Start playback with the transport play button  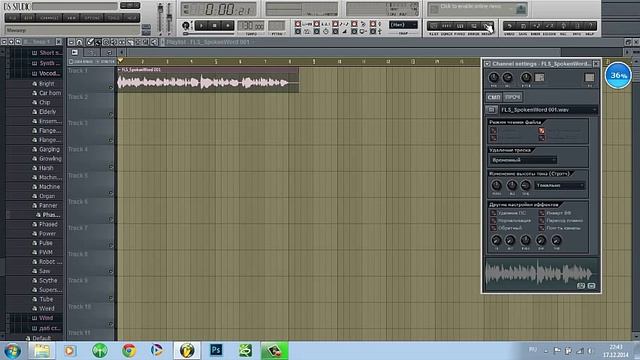[x=201, y=26]
